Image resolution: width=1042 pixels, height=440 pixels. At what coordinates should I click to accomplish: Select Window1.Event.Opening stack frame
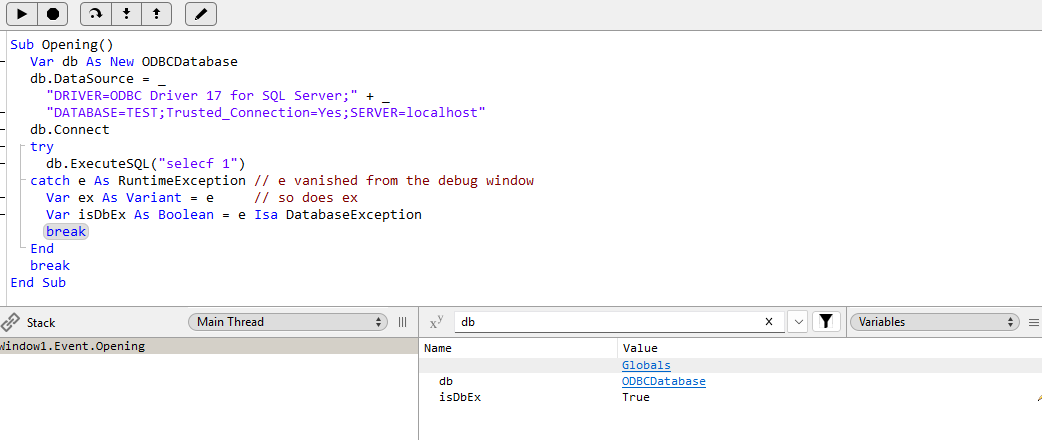pyautogui.click(x=75, y=346)
